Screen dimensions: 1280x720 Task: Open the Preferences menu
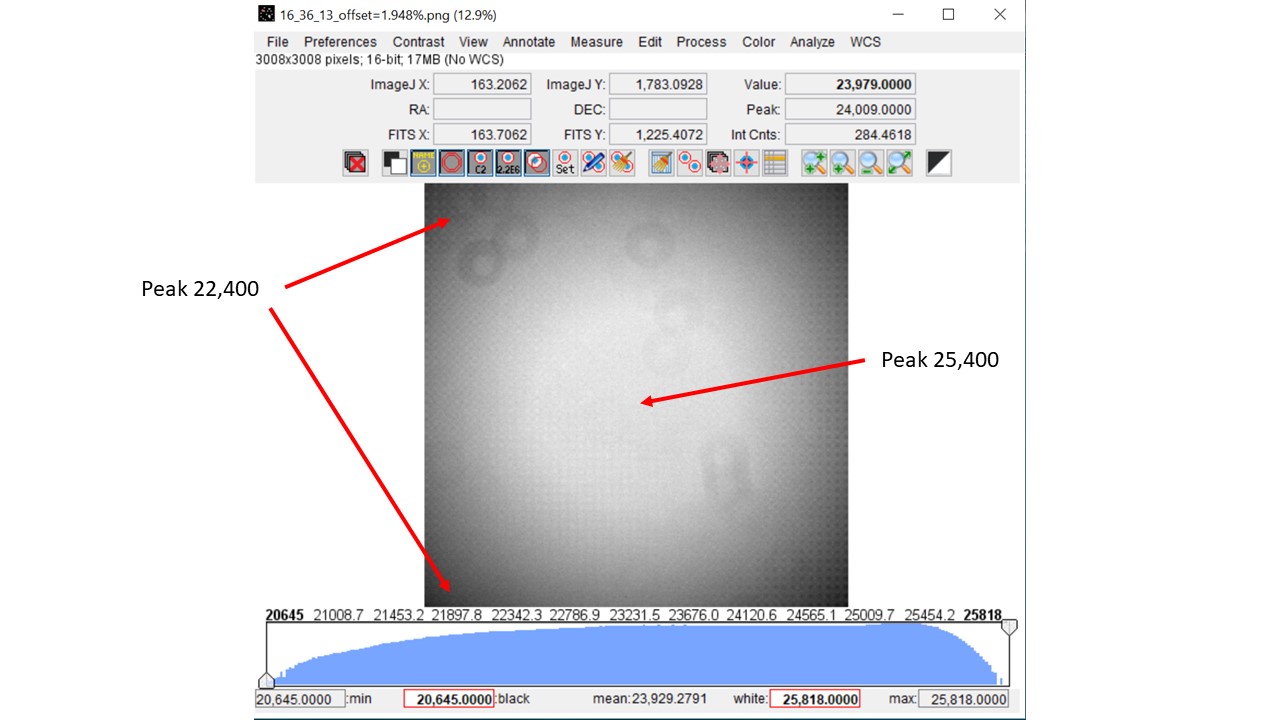point(340,42)
